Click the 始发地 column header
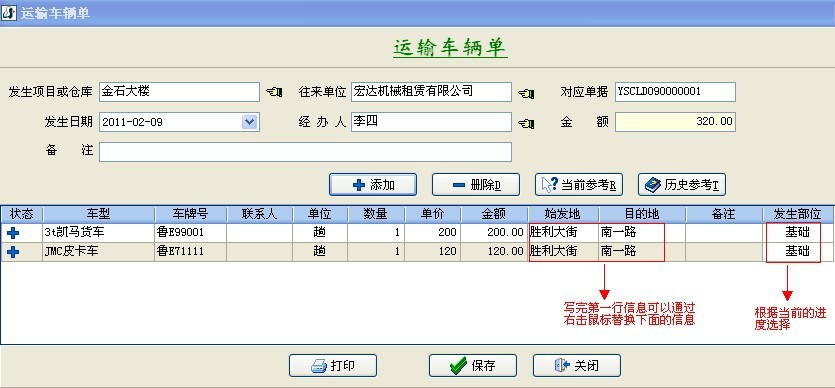 563,214
